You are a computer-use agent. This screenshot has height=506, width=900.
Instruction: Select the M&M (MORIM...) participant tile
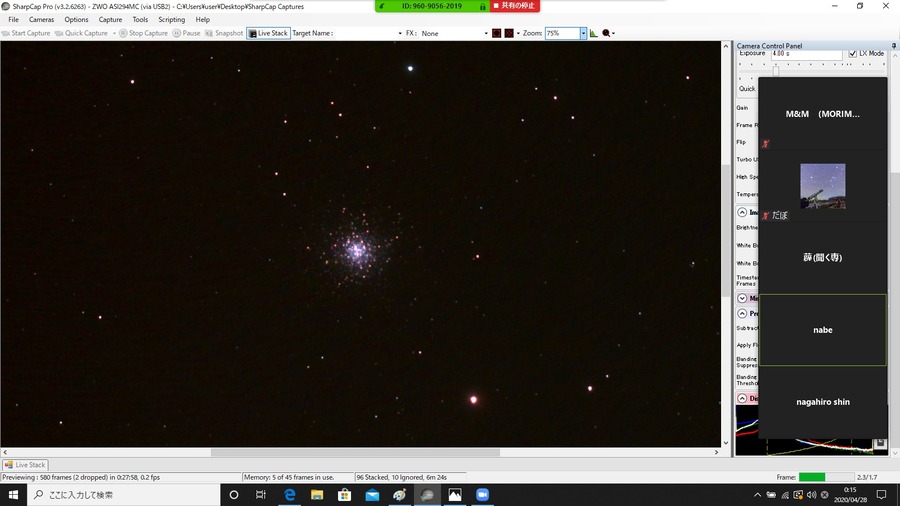click(x=823, y=114)
